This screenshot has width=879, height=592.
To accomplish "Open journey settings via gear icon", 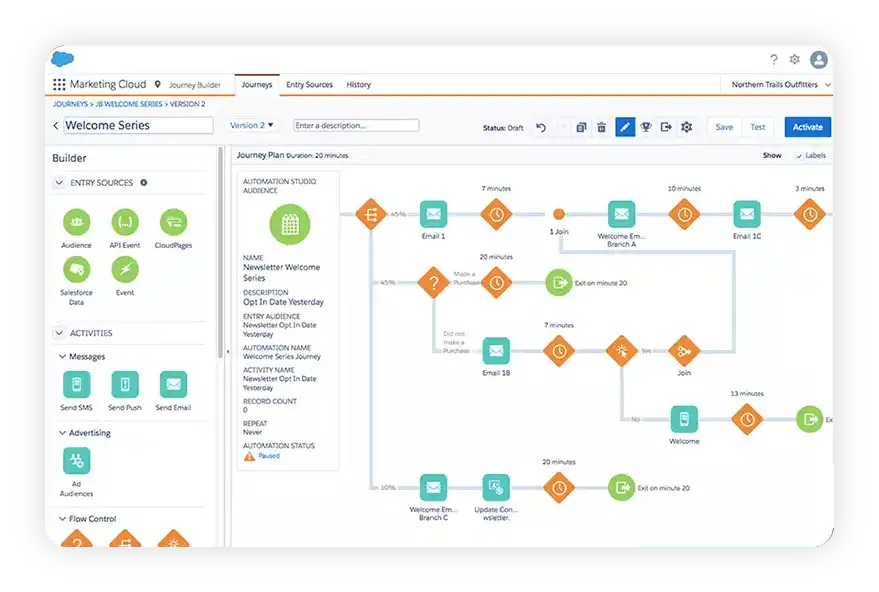I will coord(686,127).
